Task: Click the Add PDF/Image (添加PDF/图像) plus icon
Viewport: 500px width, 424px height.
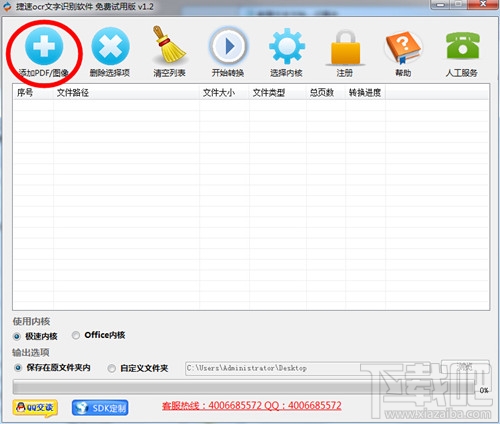Action: [x=44, y=46]
